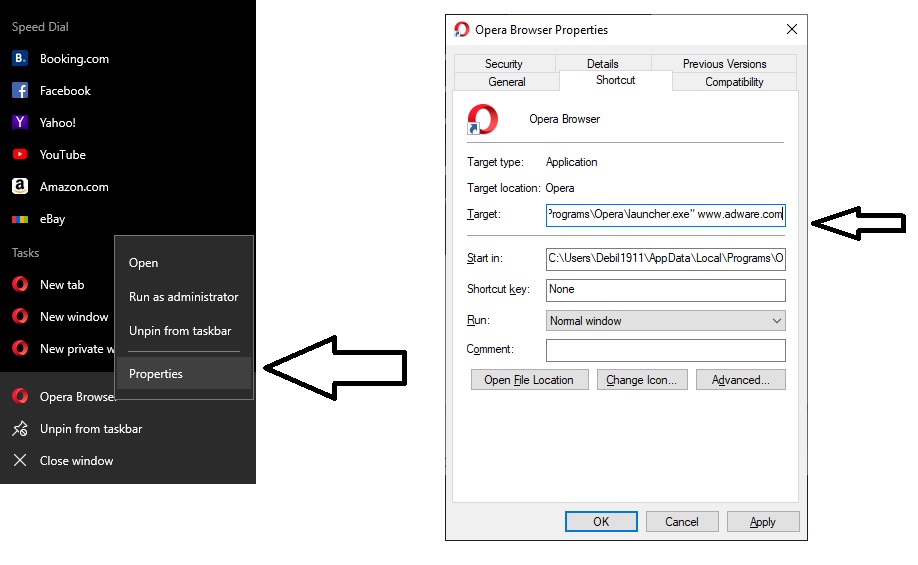
Task: Open the Compatibility tab
Action: (x=734, y=82)
